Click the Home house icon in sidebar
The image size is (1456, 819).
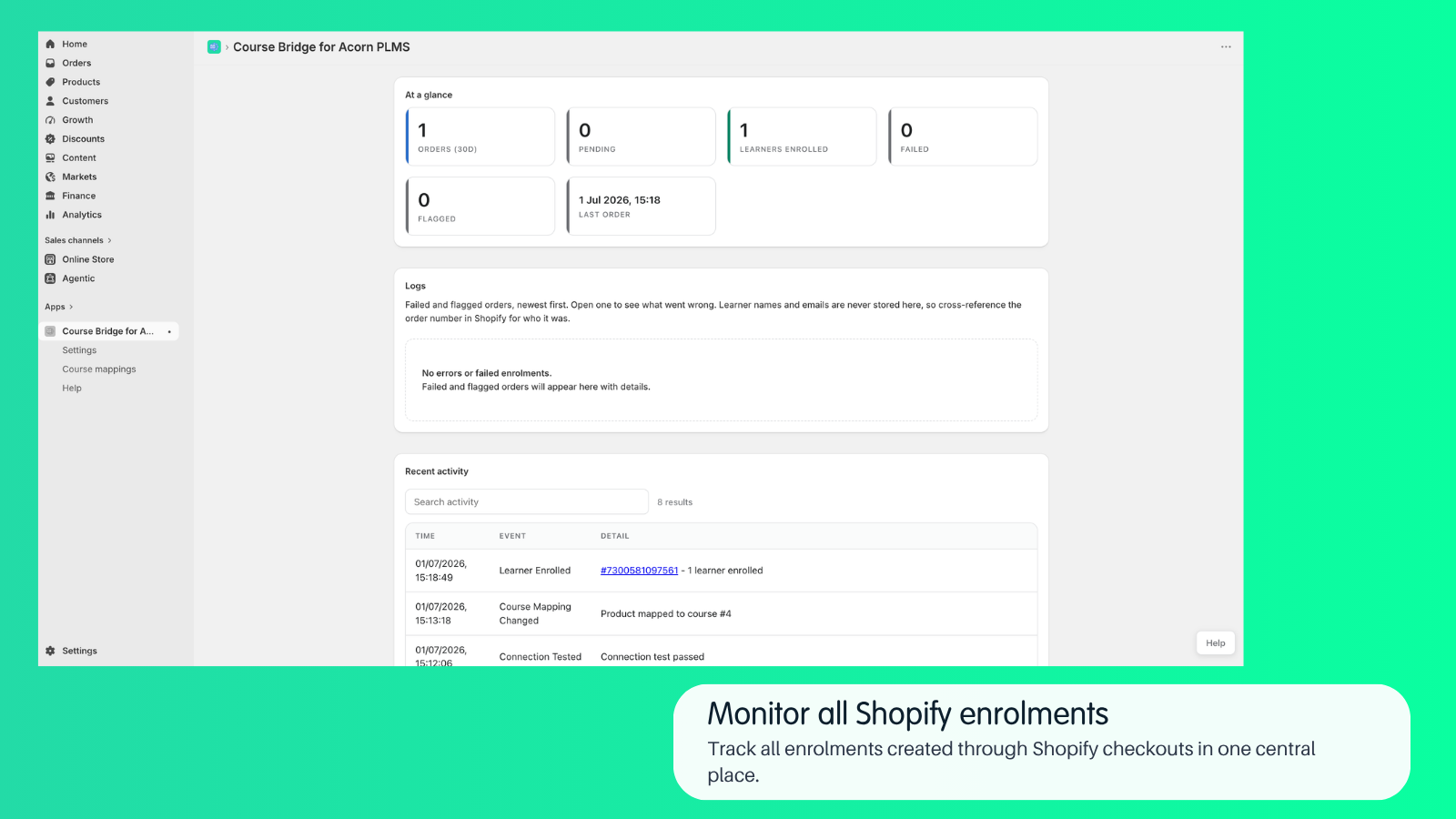[x=50, y=44]
